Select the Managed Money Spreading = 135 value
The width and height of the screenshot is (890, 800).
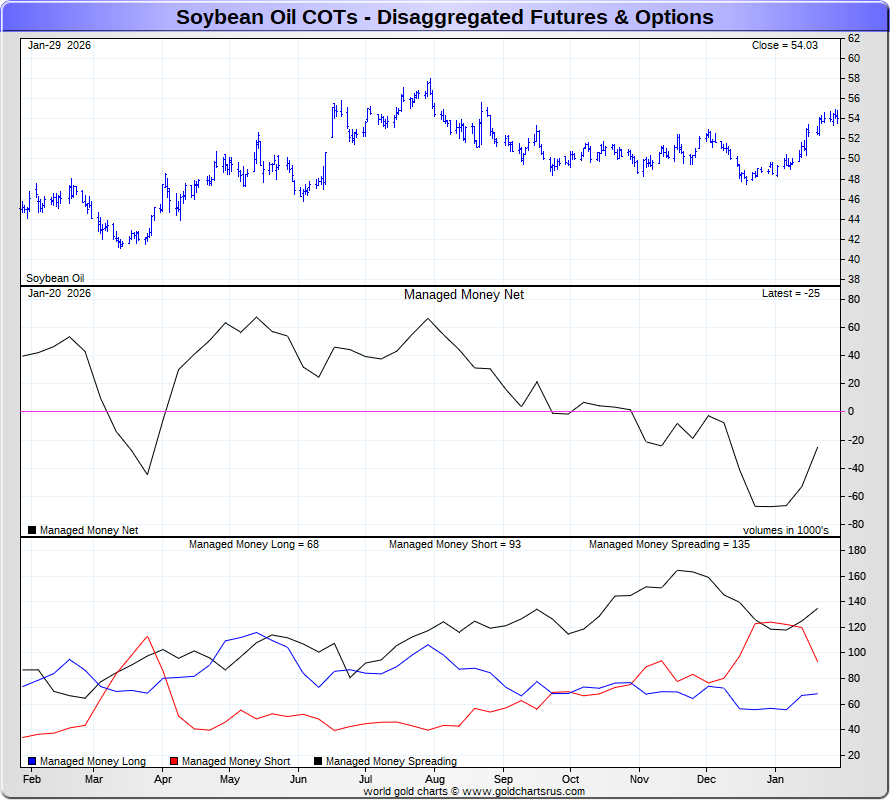coord(669,544)
